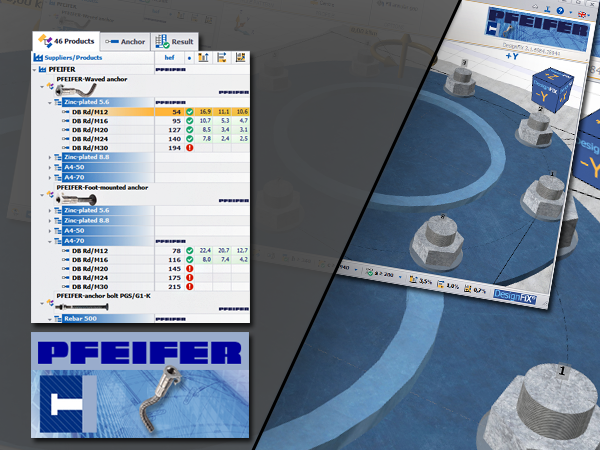This screenshot has width=600, height=450.
Task: Select DB Rd/M12 row with hef 54
Action: coord(155,112)
